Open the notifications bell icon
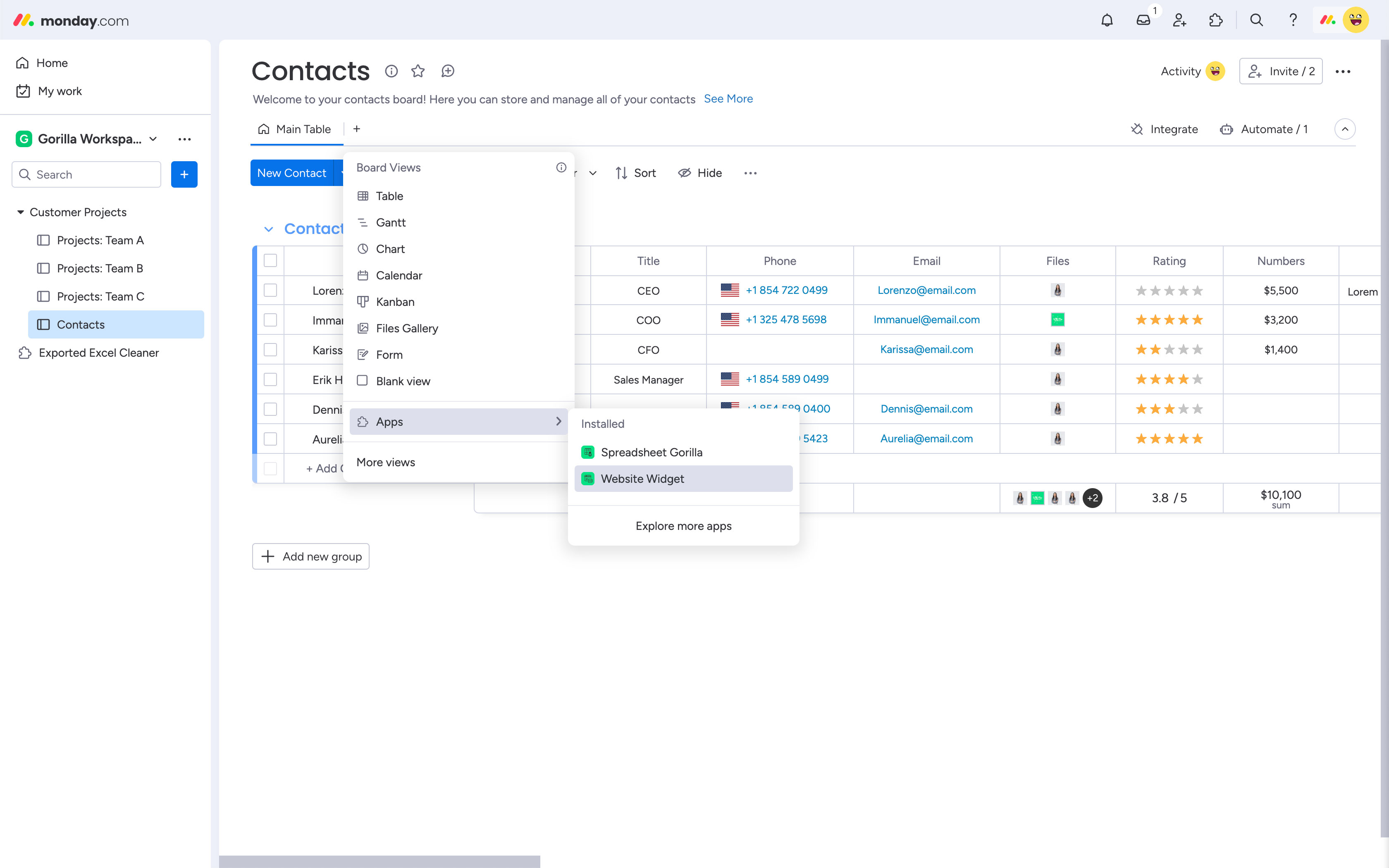1389x868 pixels. click(x=1107, y=21)
